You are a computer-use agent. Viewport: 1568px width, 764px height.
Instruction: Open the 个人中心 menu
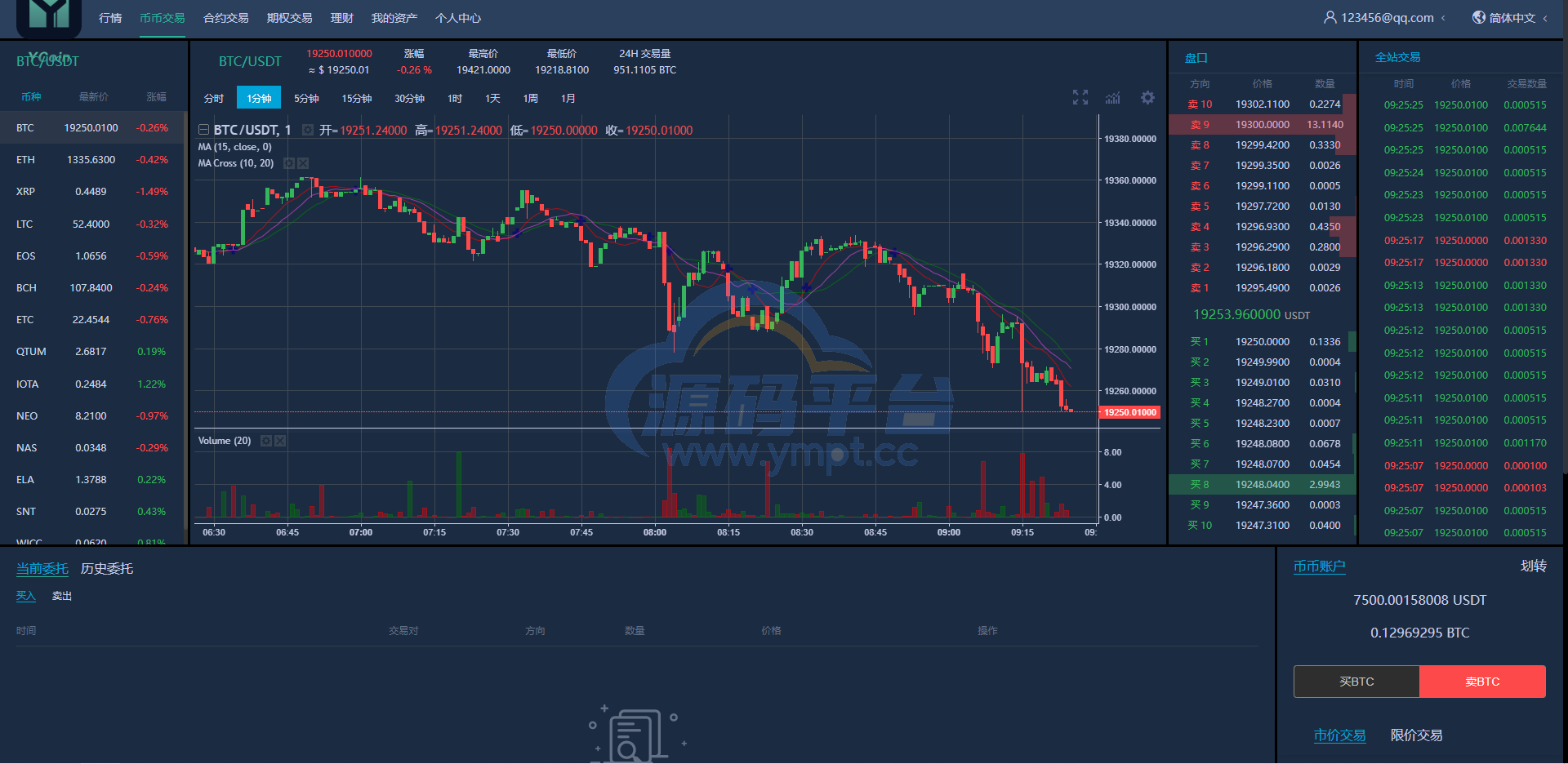point(458,18)
